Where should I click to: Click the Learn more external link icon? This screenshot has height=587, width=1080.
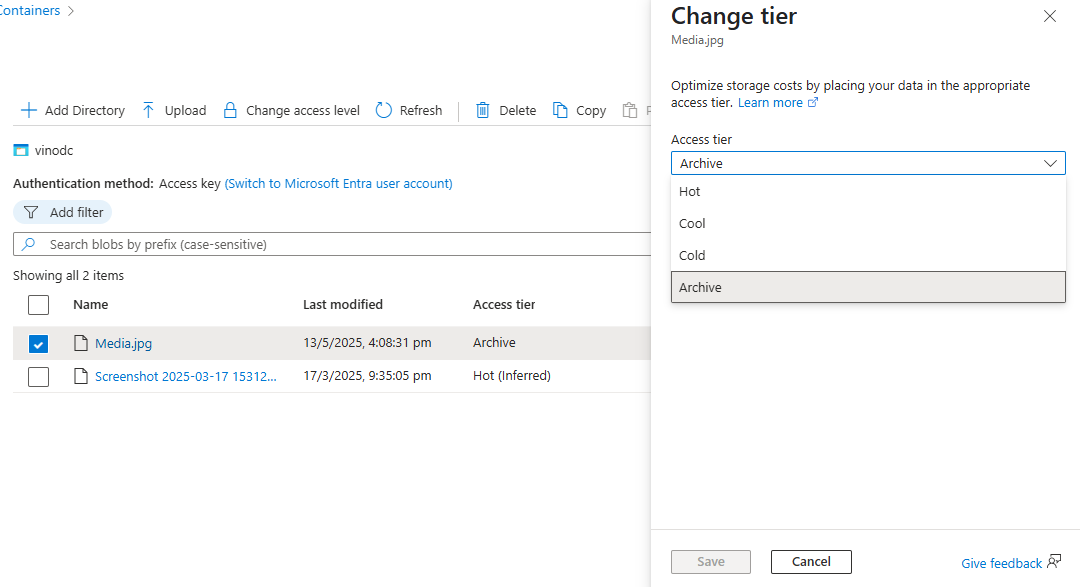click(813, 102)
